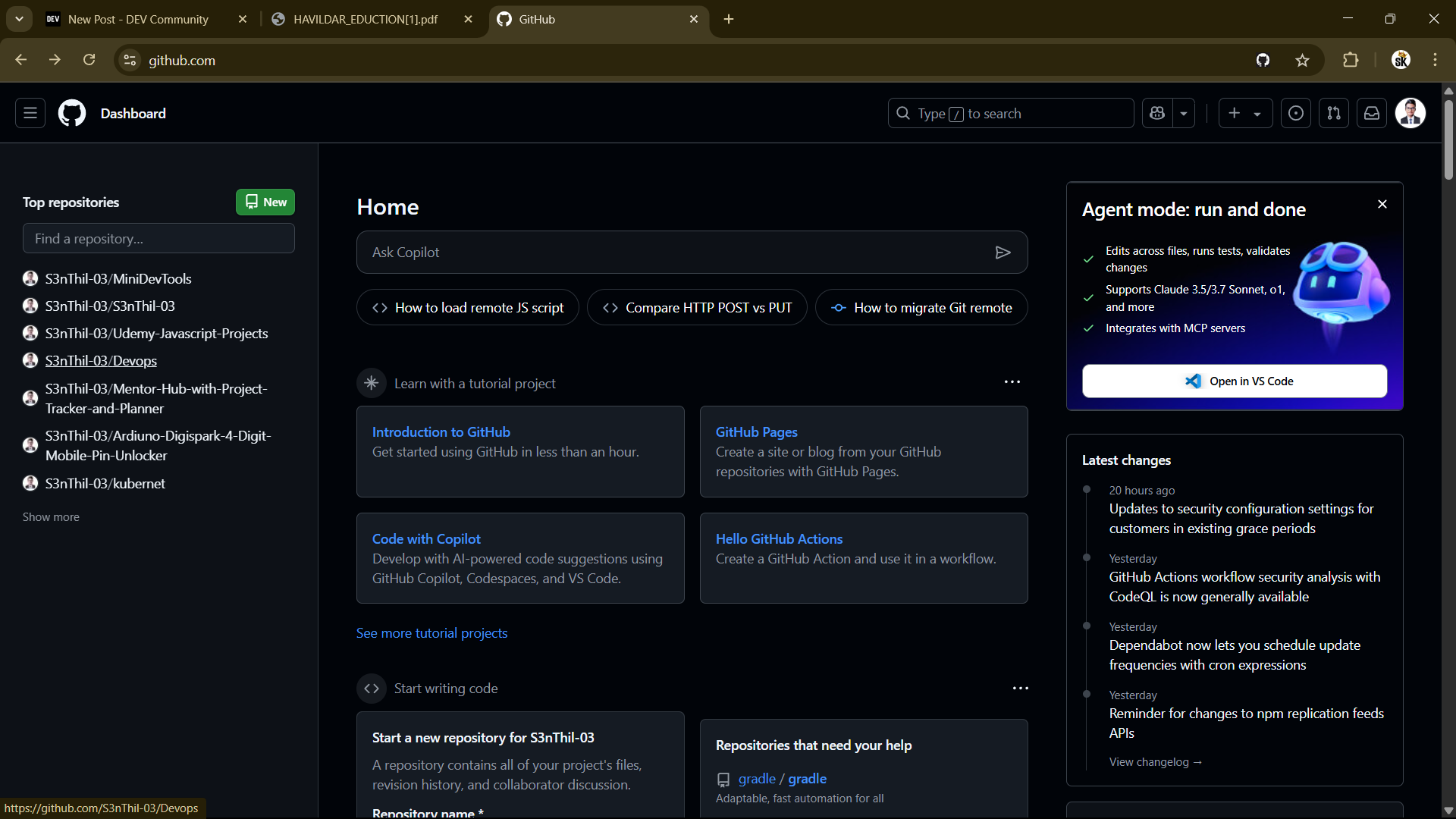Screen dimensions: 1456x819
Task: Select How to load remote JS script suggestion
Action: [x=468, y=307]
